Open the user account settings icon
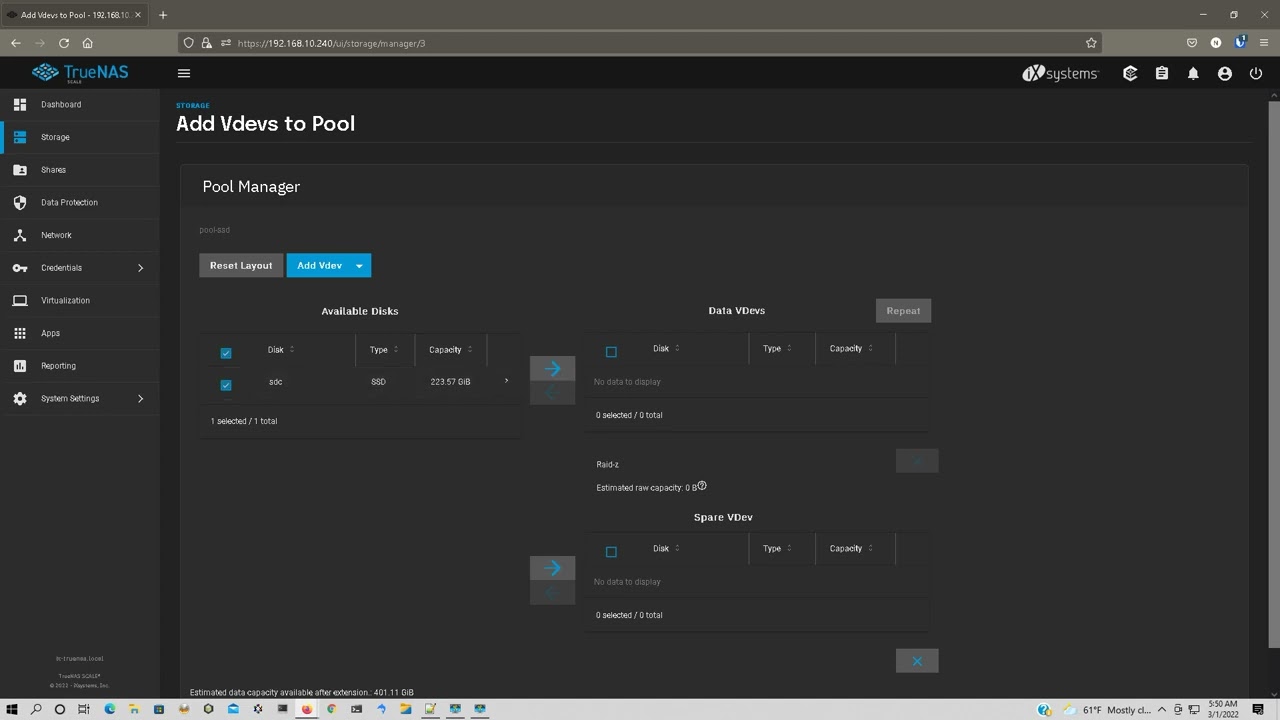1280x720 pixels. 1224,73
